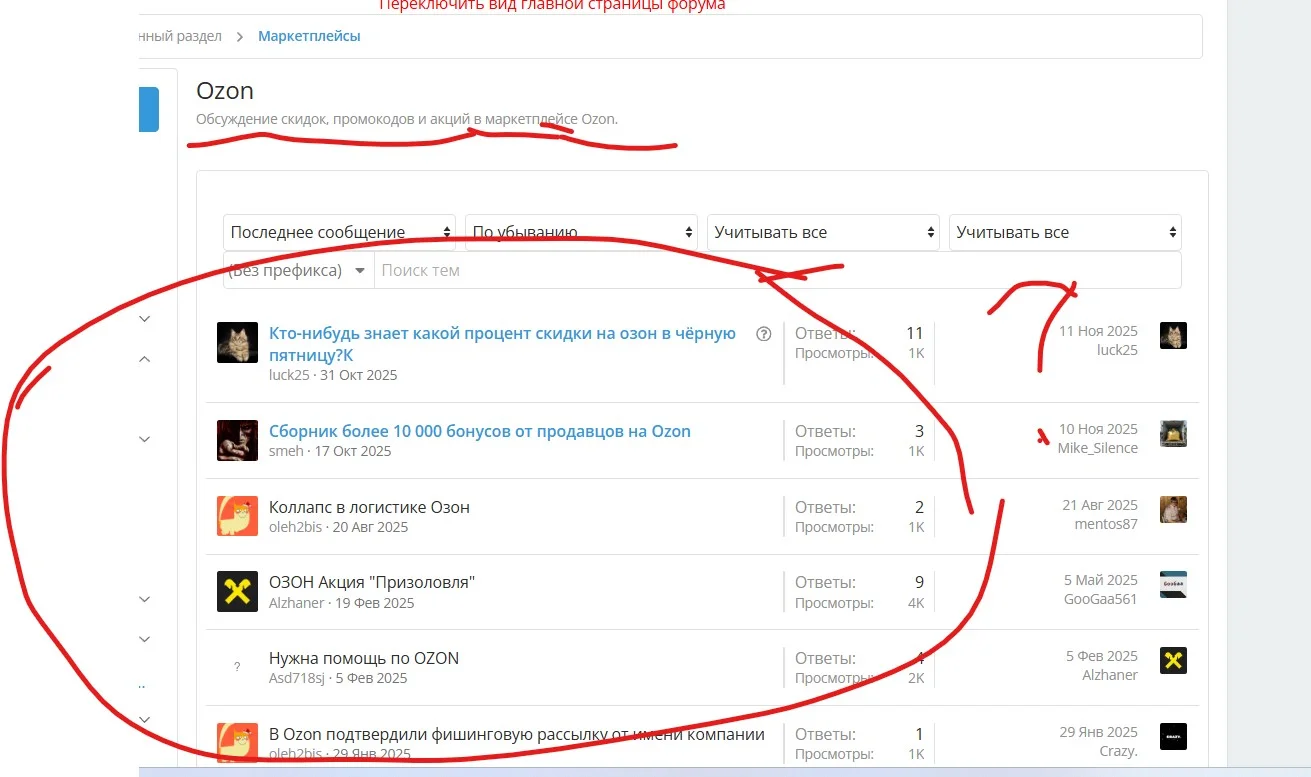
Task: Click mentos87's small avatar in the last post column
Action: click(x=1173, y=509)
